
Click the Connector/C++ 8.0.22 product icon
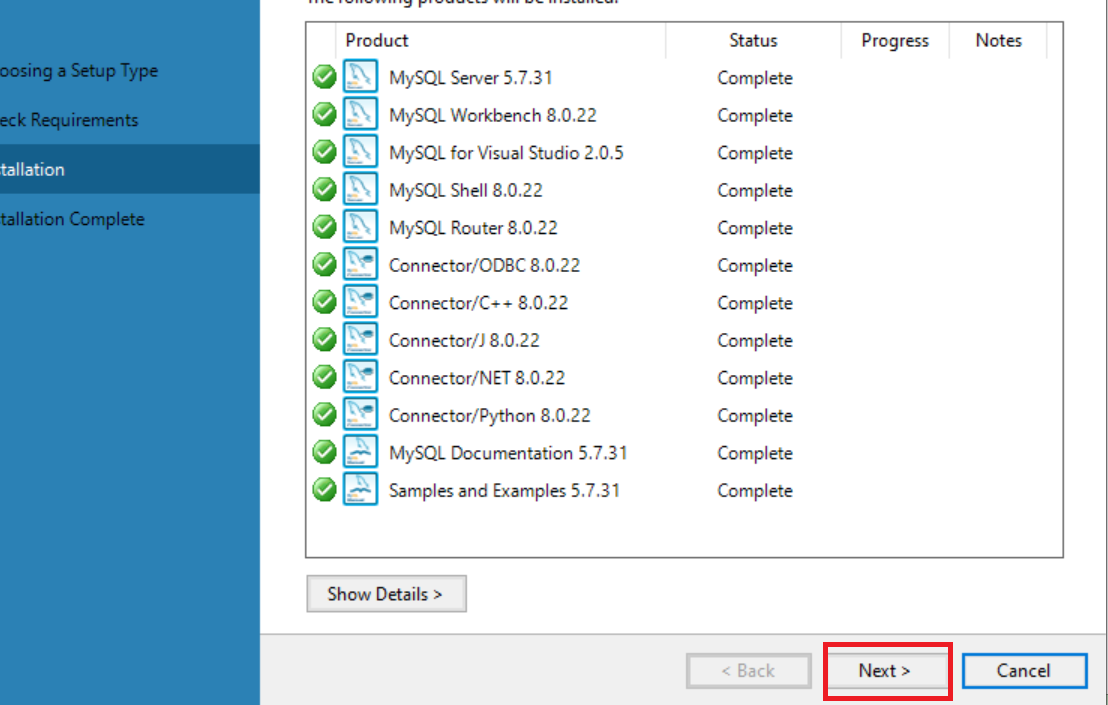360,301
